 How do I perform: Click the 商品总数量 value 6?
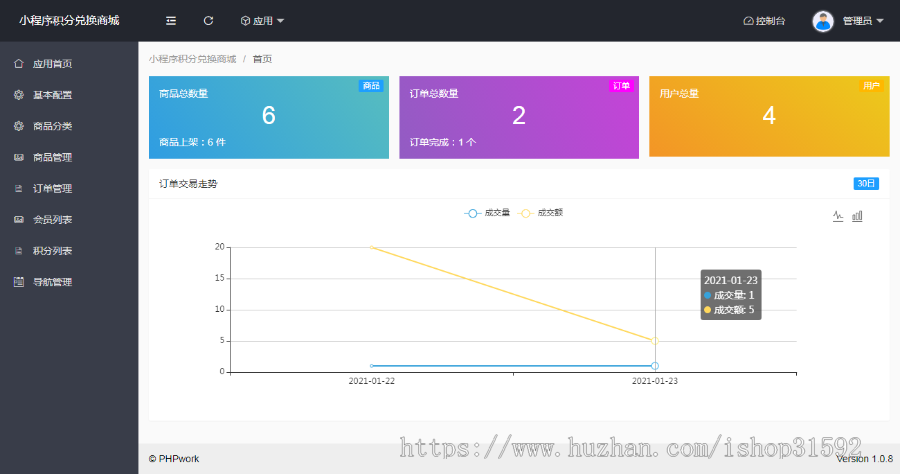(269, 115)
